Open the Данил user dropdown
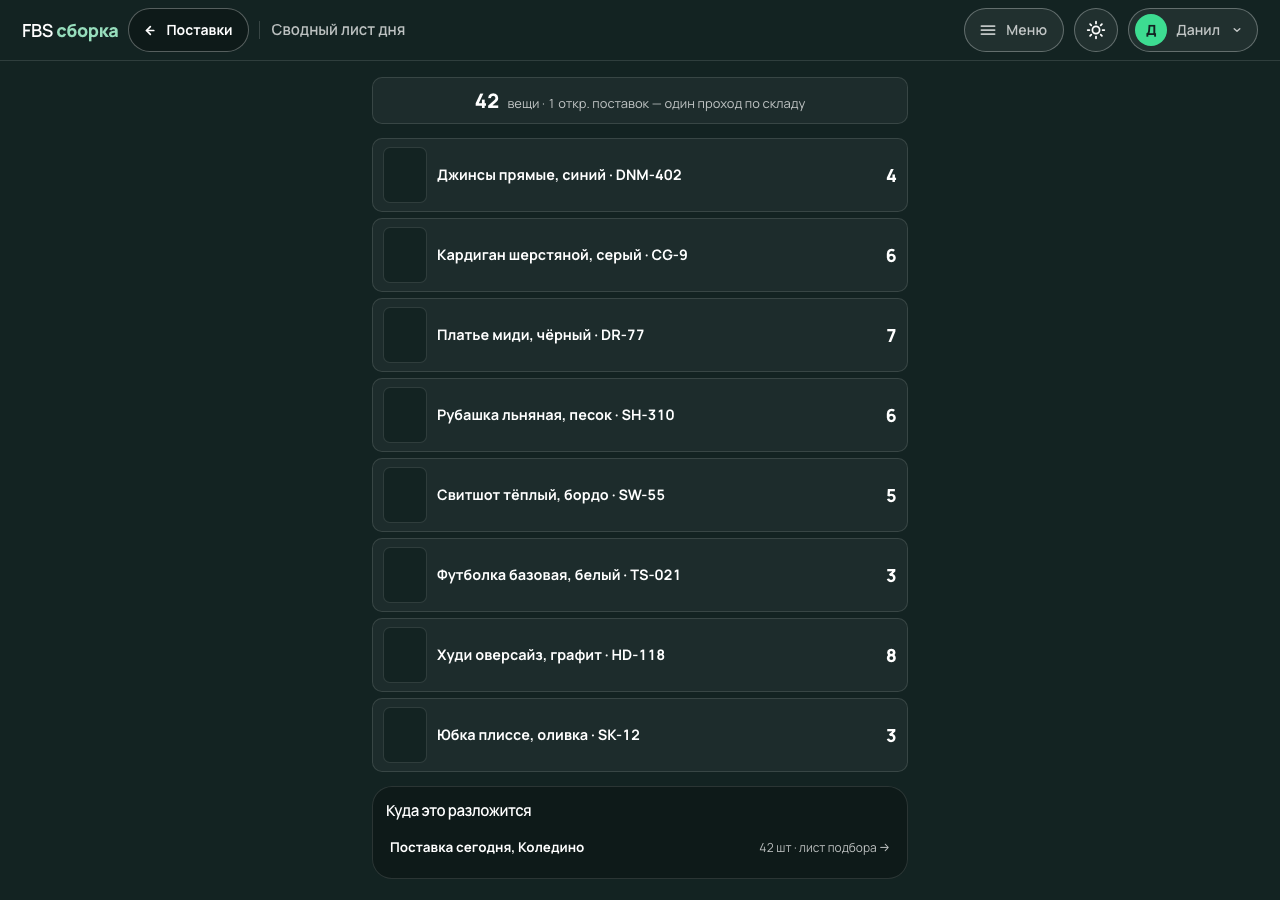The width and height of the screenshot is (1280, 900). coord(1193,30)
